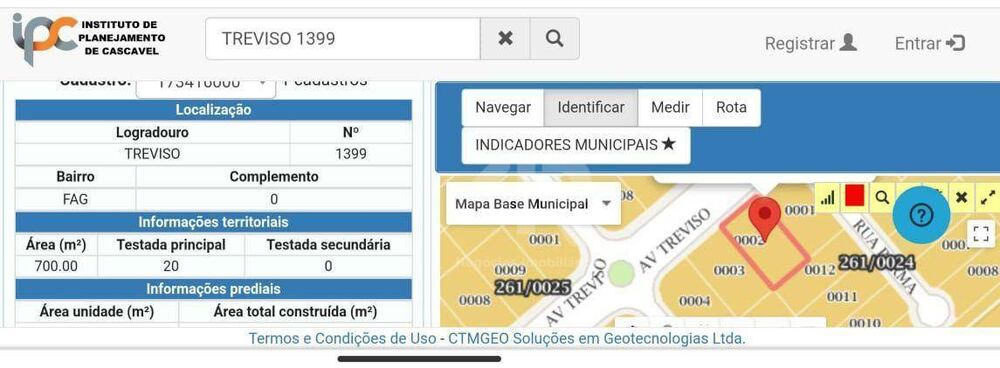The height and width of the screenshot is (368, 1000).
Task: Click lot 0003 on the map
Action: click(729, 271)
